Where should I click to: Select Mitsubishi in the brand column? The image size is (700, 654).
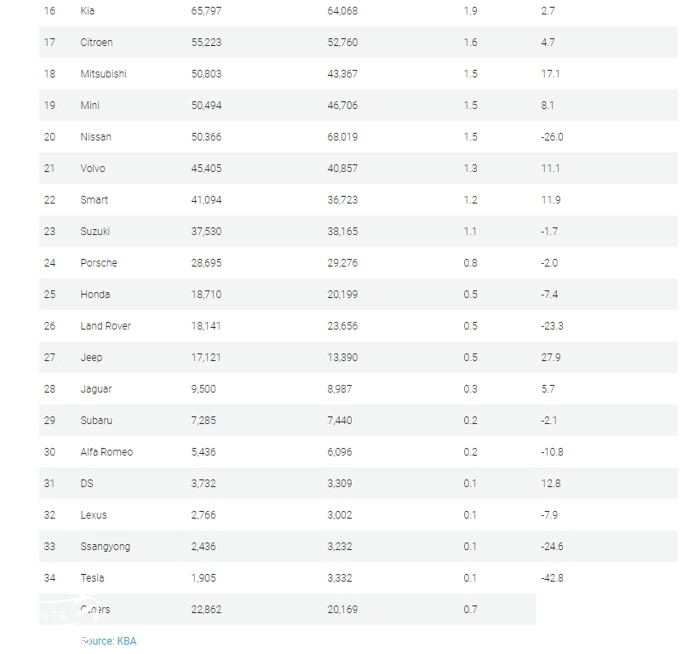click(x=103, y=74)
